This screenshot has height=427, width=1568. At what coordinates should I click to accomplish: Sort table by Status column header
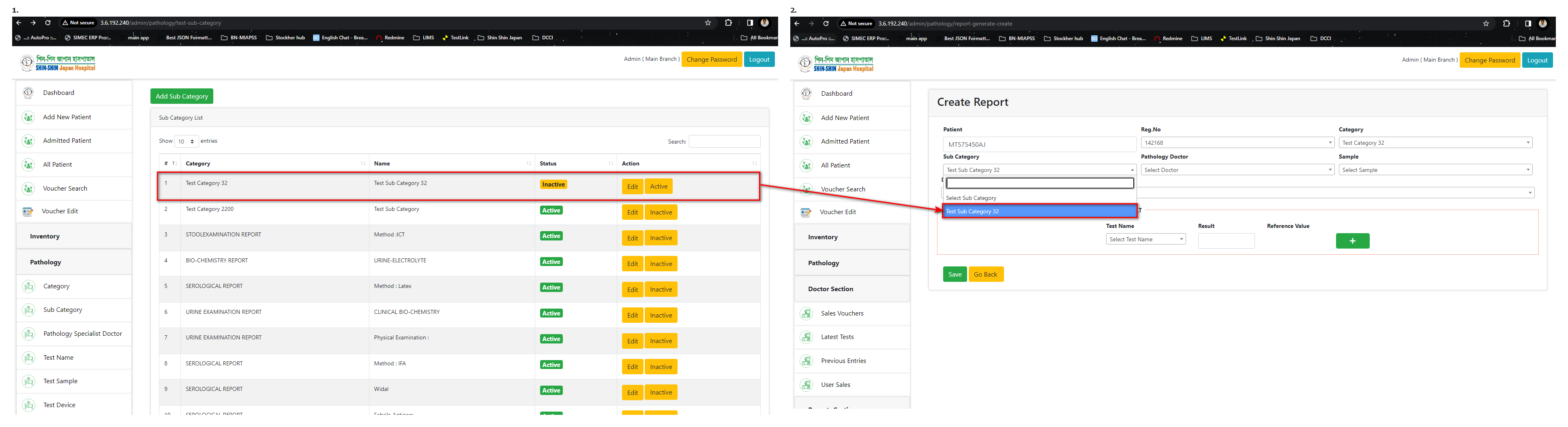click(576, 163)
